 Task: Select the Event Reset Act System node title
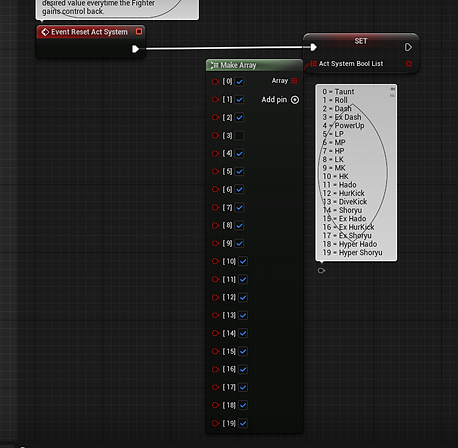coord(89,32)
